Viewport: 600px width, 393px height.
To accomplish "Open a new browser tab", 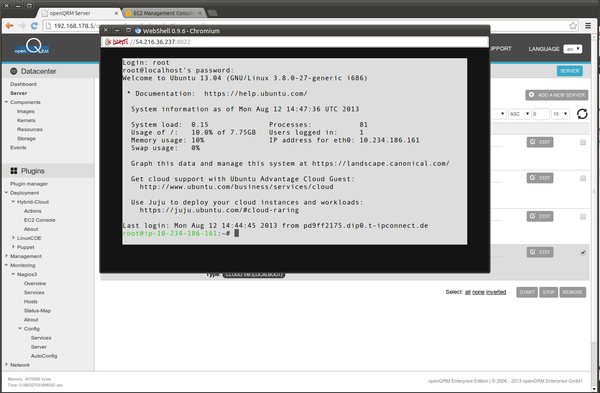I will tap(212, 13).
